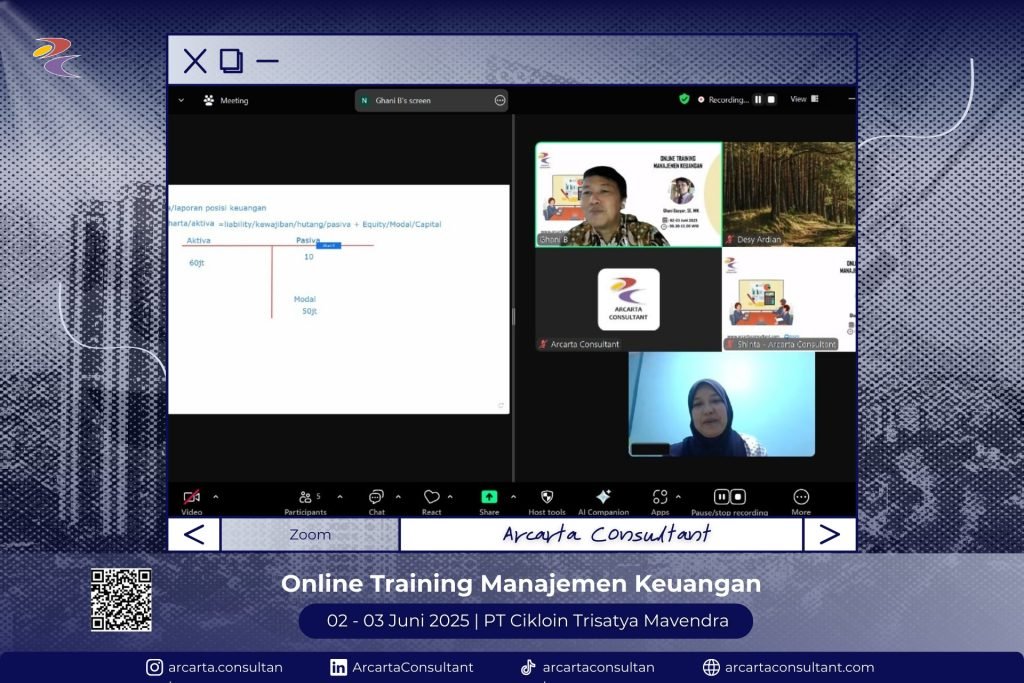The image size is (1024, 683).
Task: Open the Chat panel
Action: pyautogui.click(x=376, y=497)
